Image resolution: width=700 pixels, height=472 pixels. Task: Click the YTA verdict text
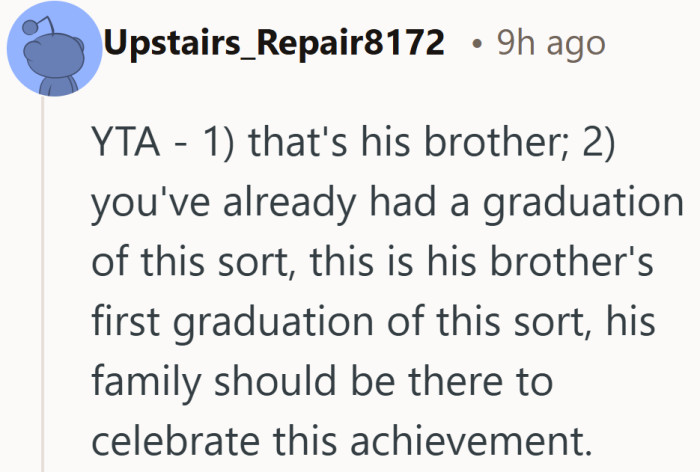125,142
